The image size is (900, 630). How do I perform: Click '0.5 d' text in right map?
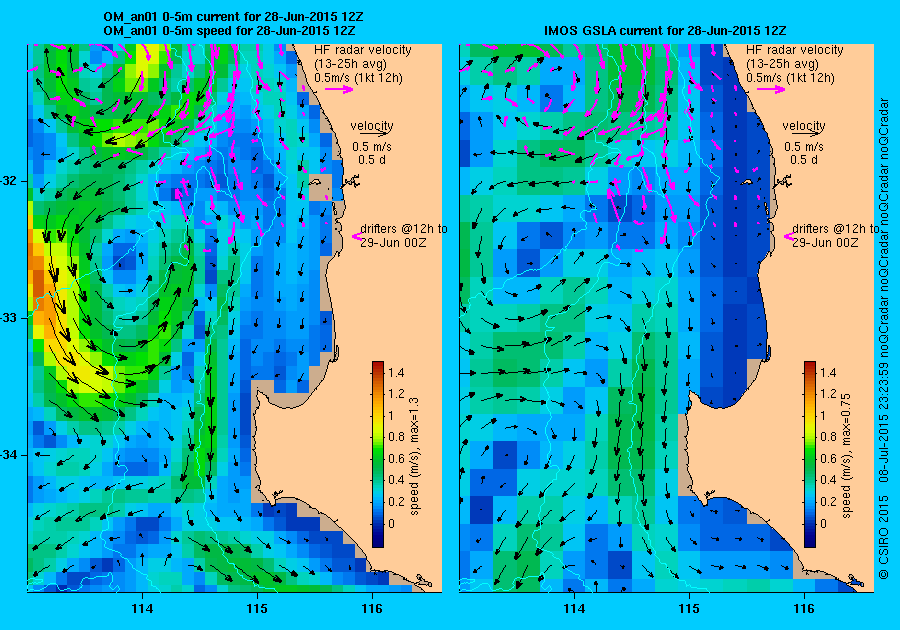coord(804,160)
